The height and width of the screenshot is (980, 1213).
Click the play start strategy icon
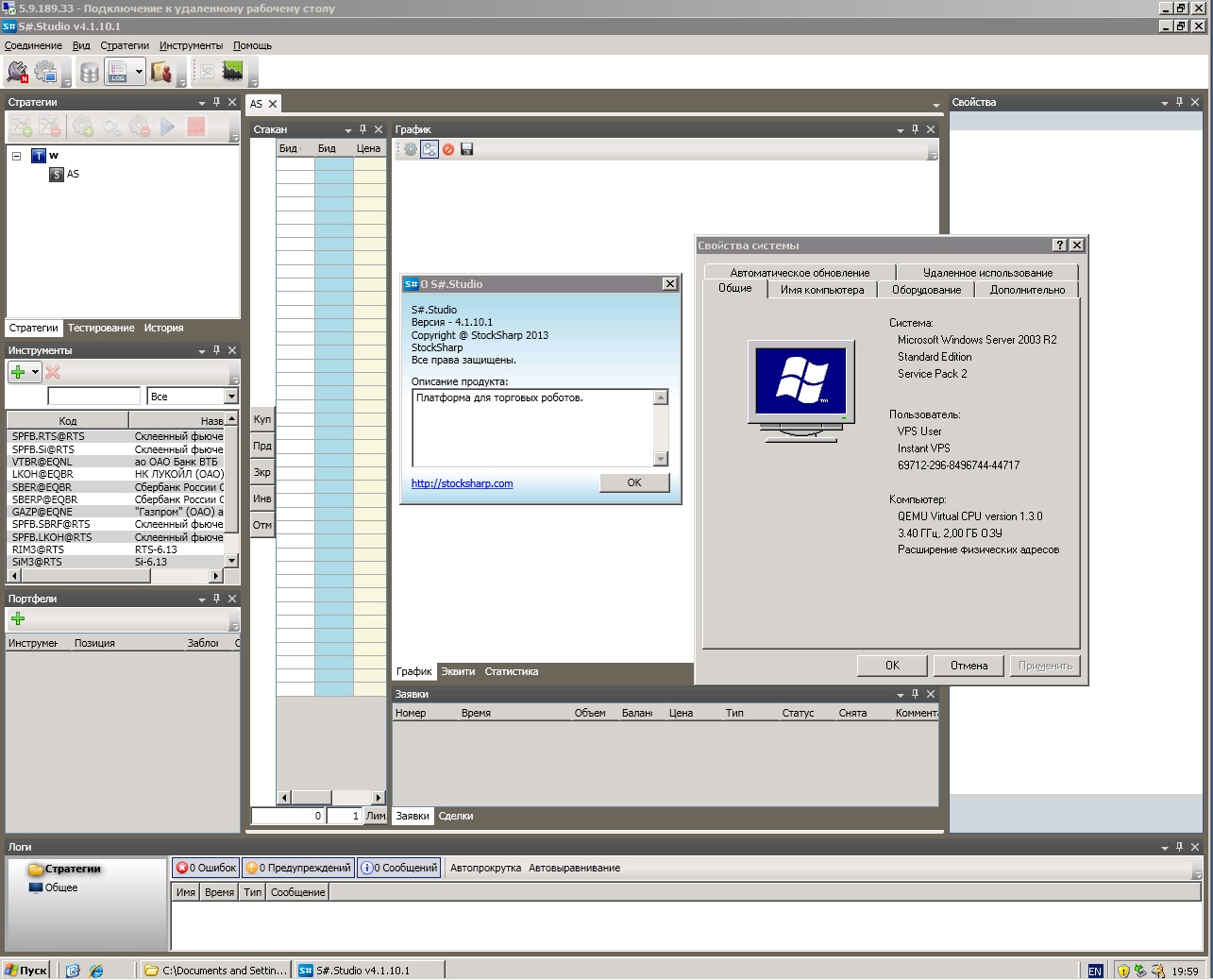[x=168, y=127]
